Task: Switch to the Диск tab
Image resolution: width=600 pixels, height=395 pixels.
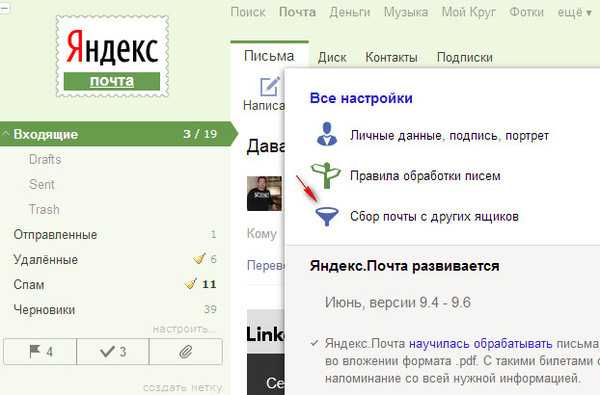Action: coord(332,57)
